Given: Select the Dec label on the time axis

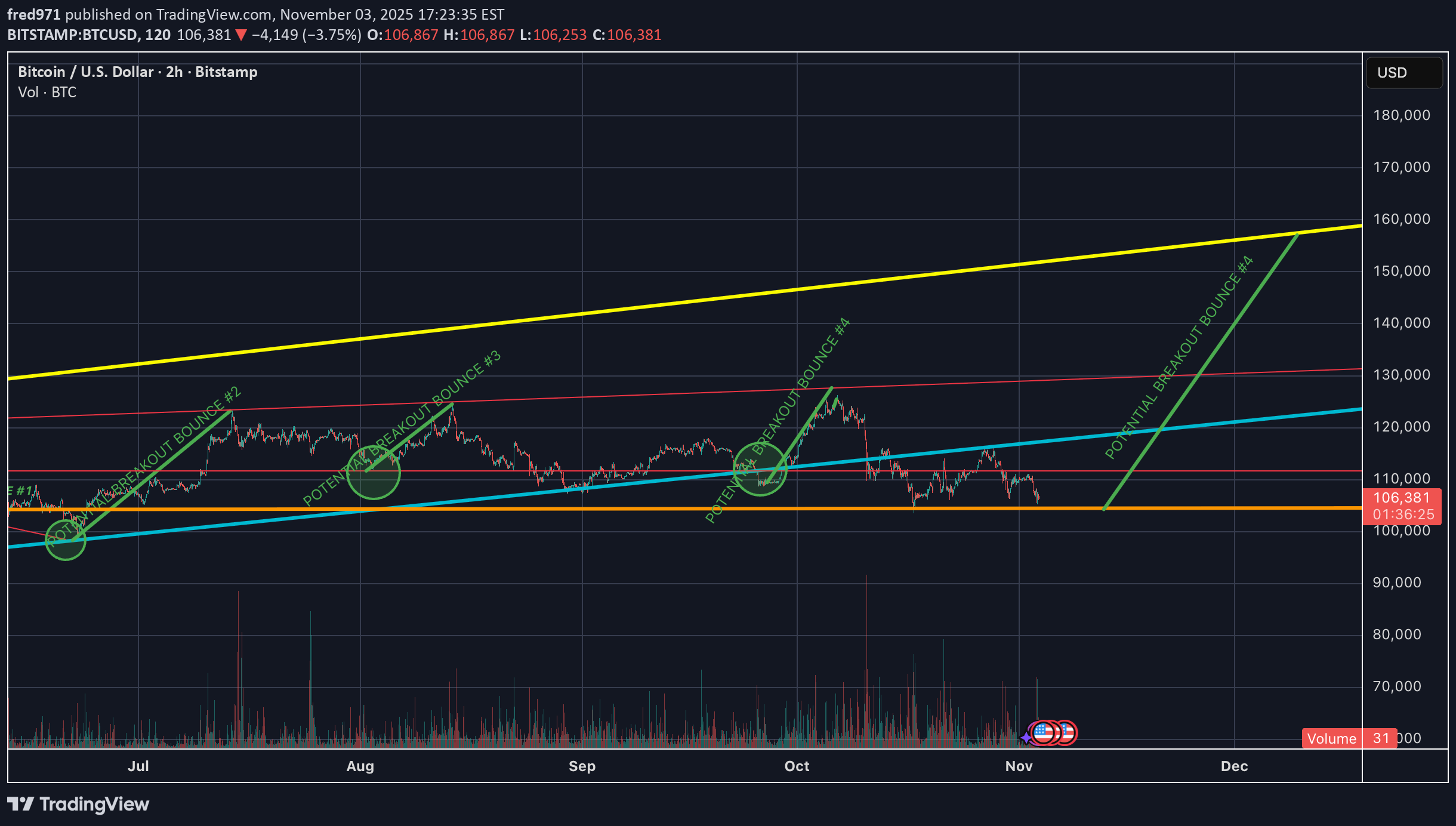Looking at the screenshot, I should click(x=1235, y=766).
